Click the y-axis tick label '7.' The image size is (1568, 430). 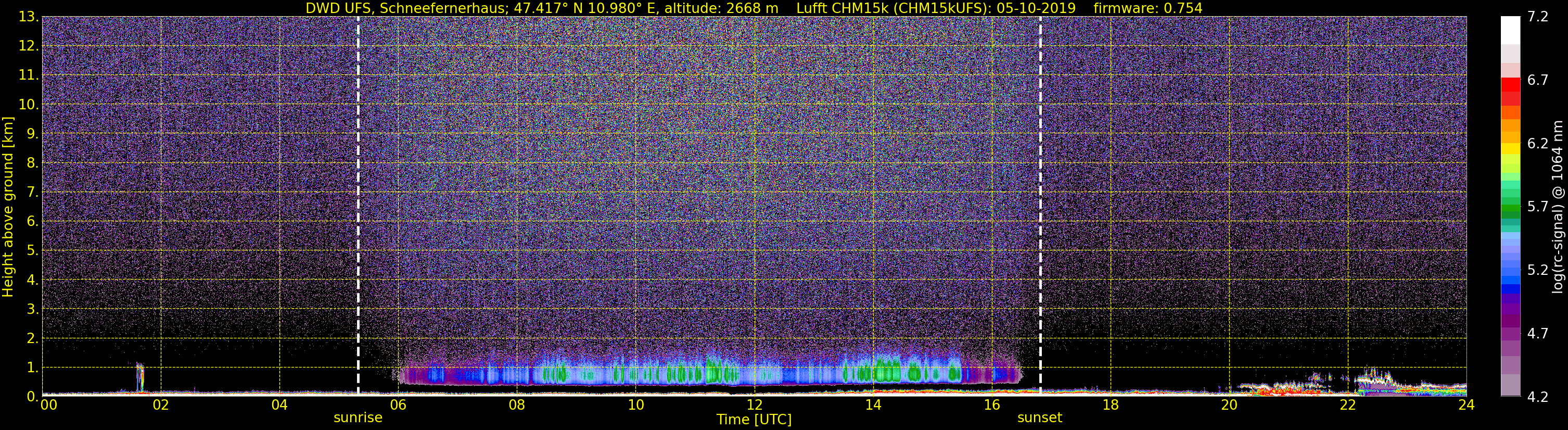32,192
